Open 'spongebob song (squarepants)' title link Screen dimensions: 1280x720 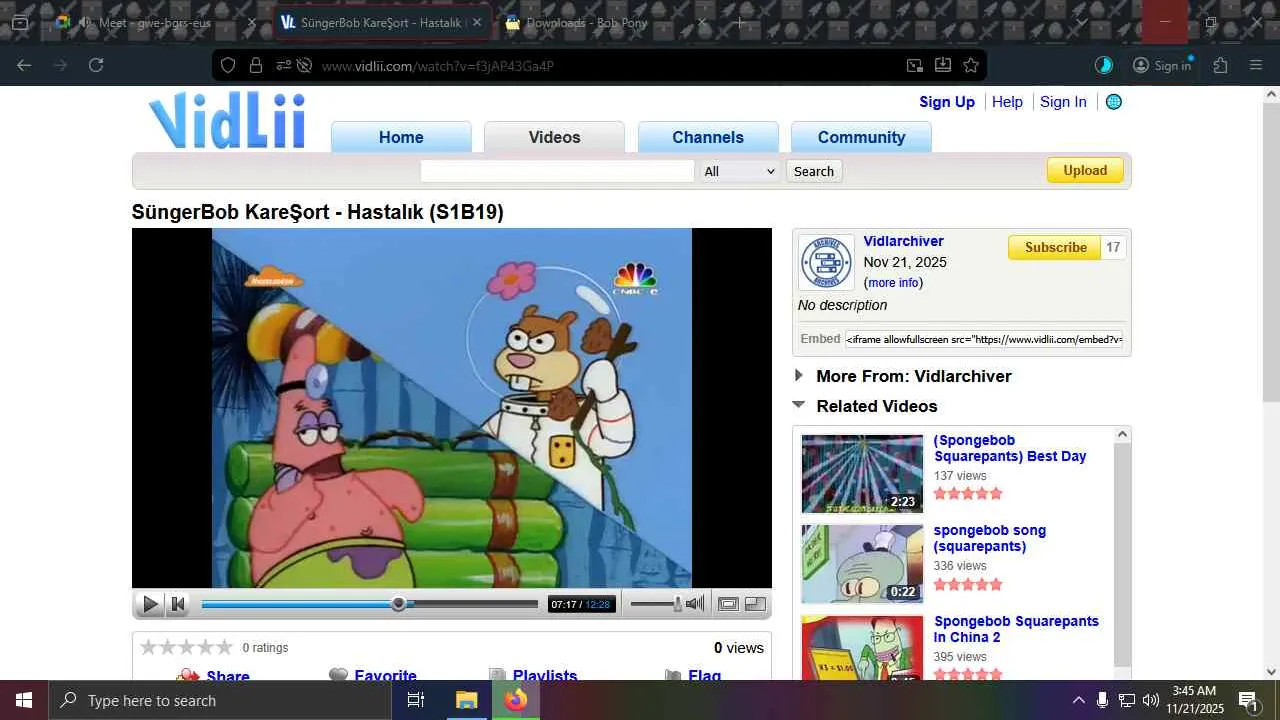(x=990, y=538)
